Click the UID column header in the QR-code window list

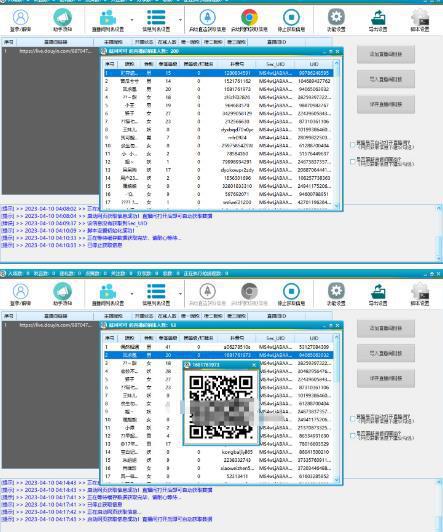[314, 338]
